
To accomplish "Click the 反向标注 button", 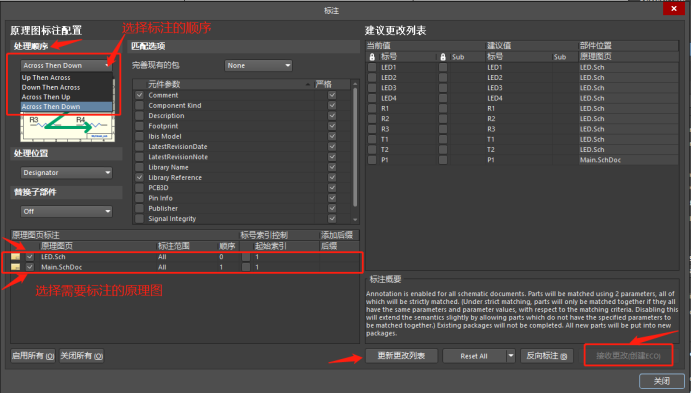I will (x=547, y=356).
